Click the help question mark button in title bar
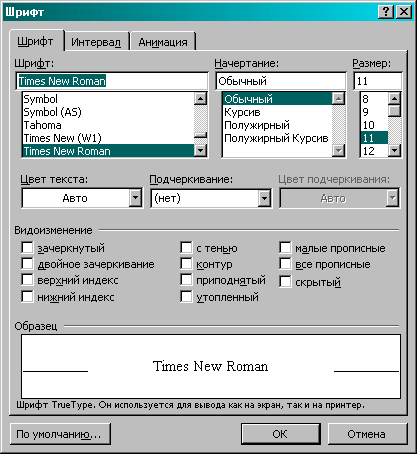The height and width of the screenshot is (454, 417). [x=386, y=12]
